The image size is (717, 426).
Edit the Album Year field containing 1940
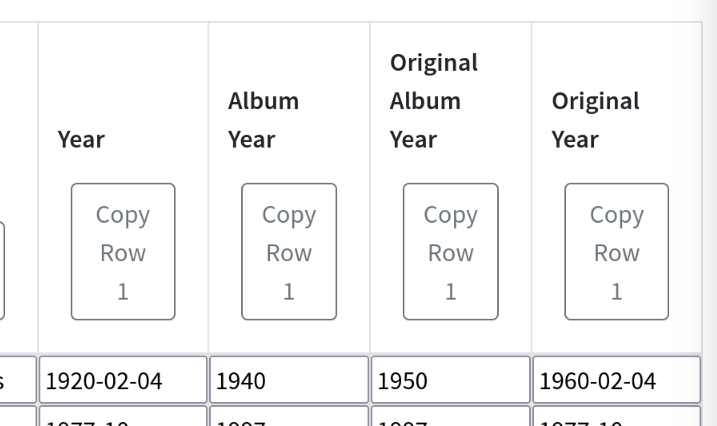289,380
